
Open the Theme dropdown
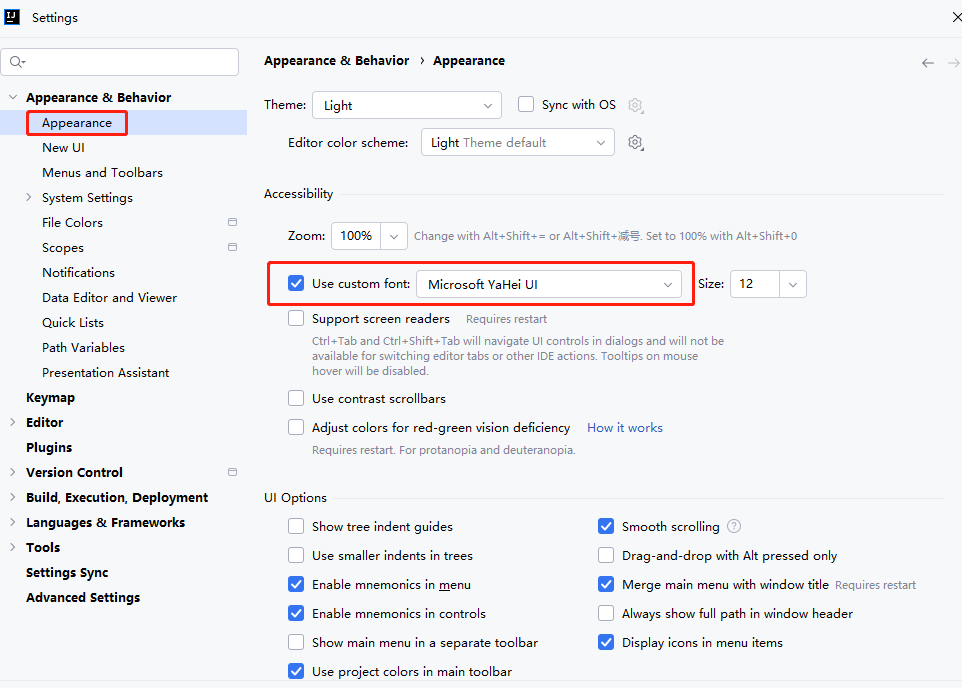coord(406,105)
